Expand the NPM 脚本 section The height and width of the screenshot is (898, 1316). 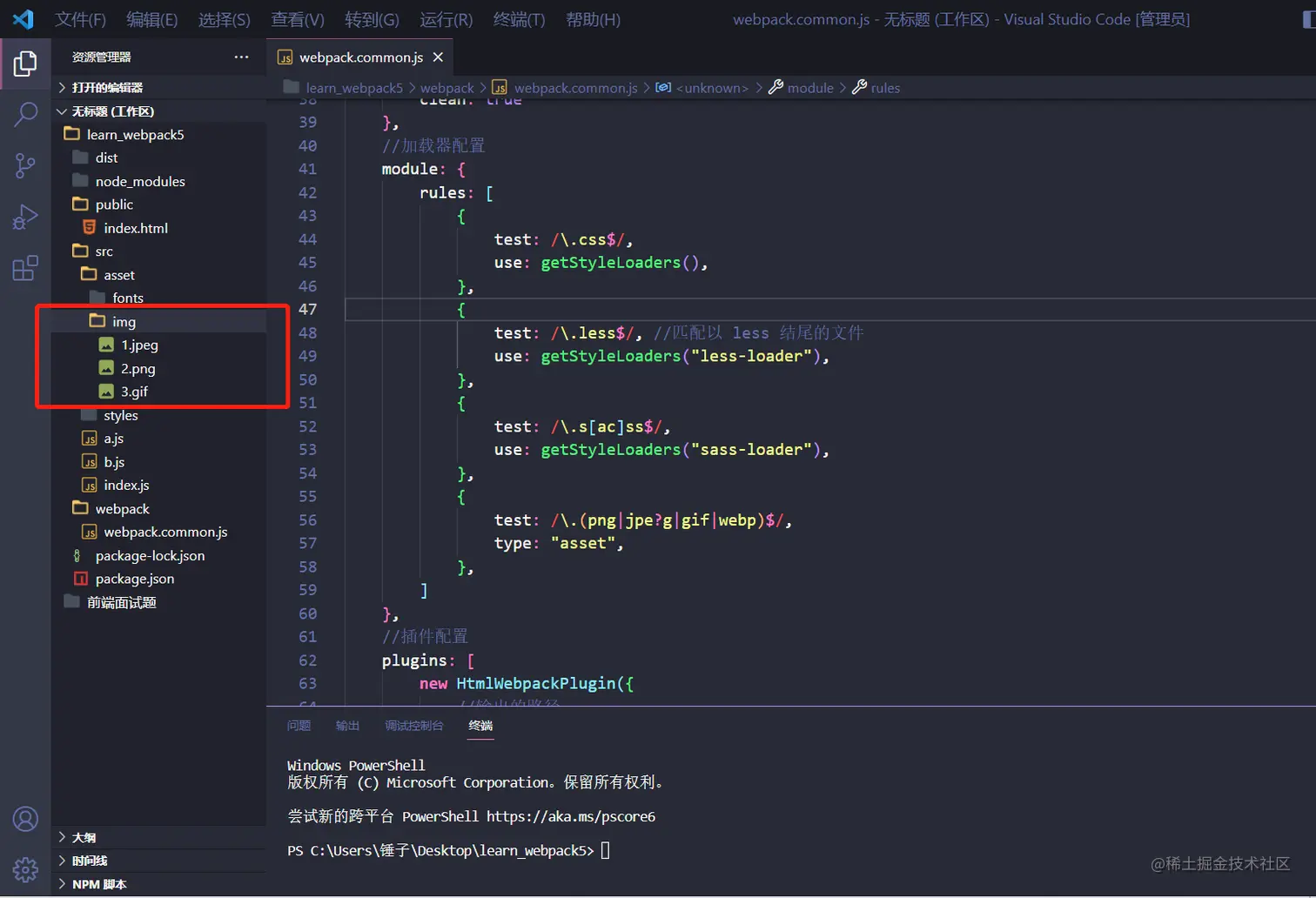click(x=158, y=884)
